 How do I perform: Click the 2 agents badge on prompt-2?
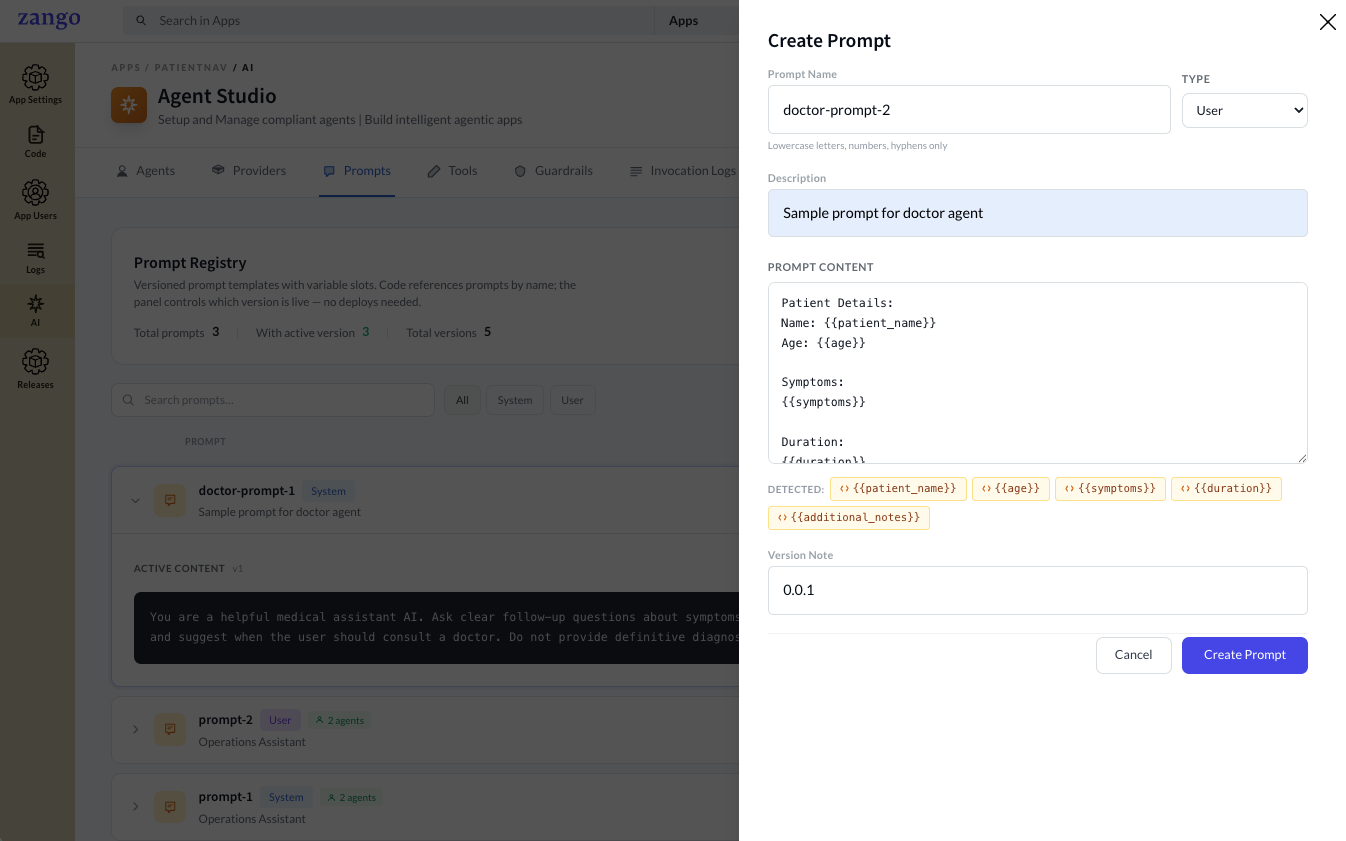click(340, 720)
